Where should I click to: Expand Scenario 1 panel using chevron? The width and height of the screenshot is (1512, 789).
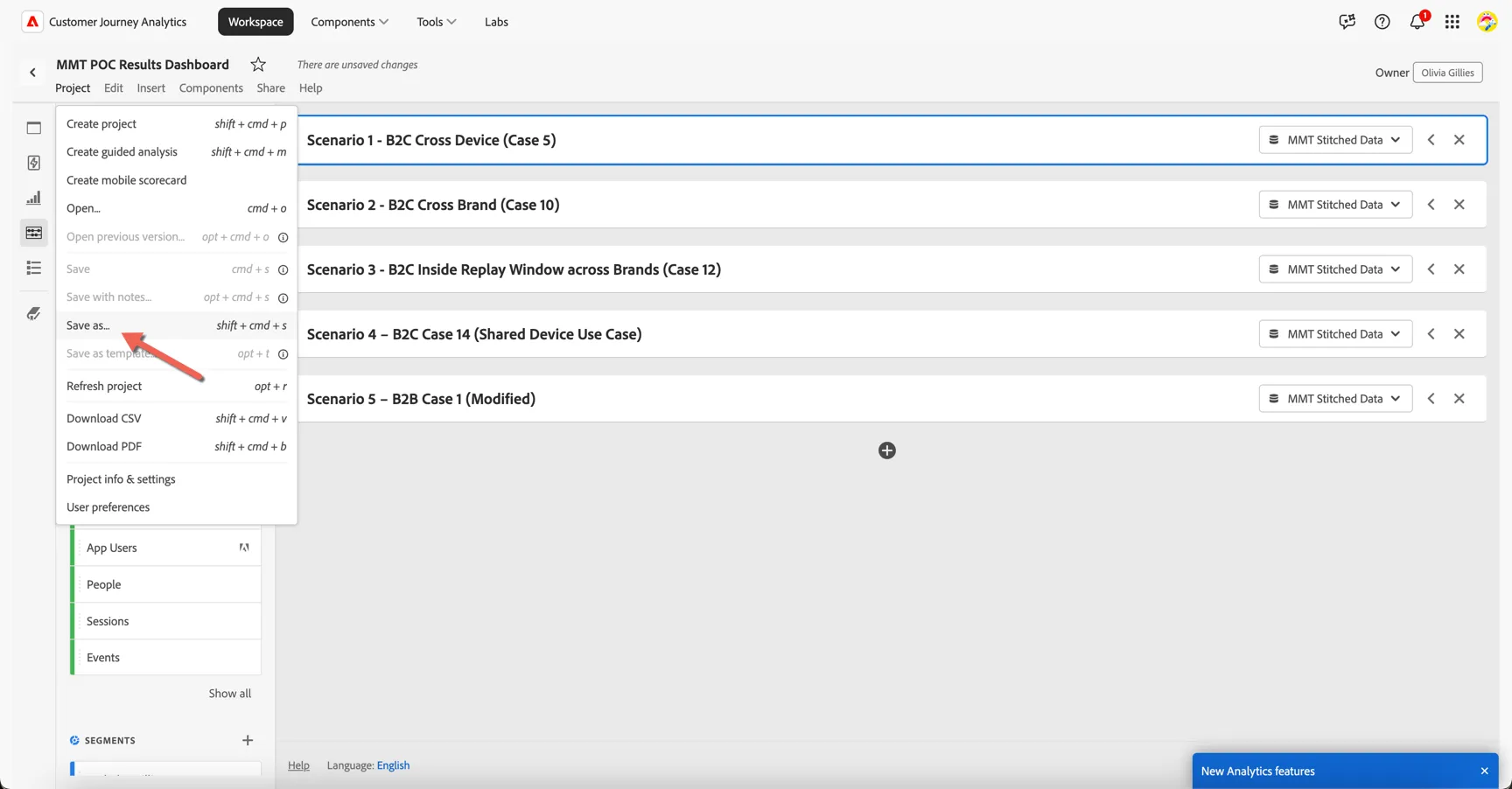pos(1431,140)
